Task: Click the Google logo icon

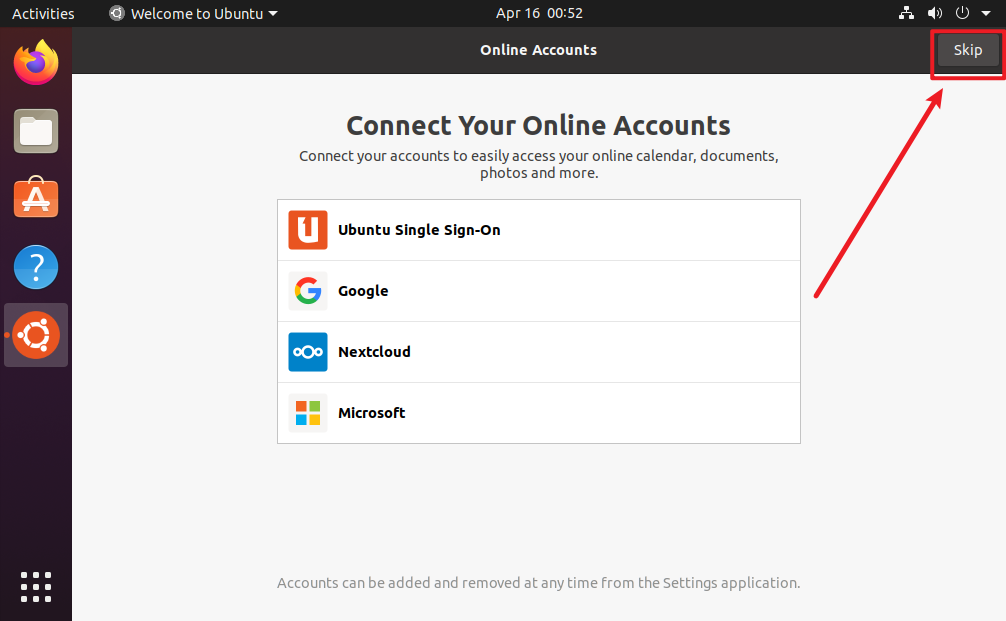Action: click(x=308, y=291)
